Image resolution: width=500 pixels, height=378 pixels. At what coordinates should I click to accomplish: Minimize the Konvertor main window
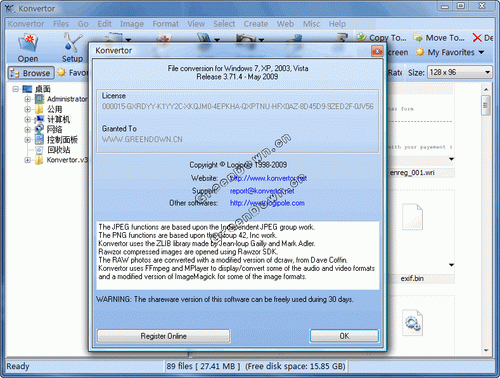click(445, 6)
